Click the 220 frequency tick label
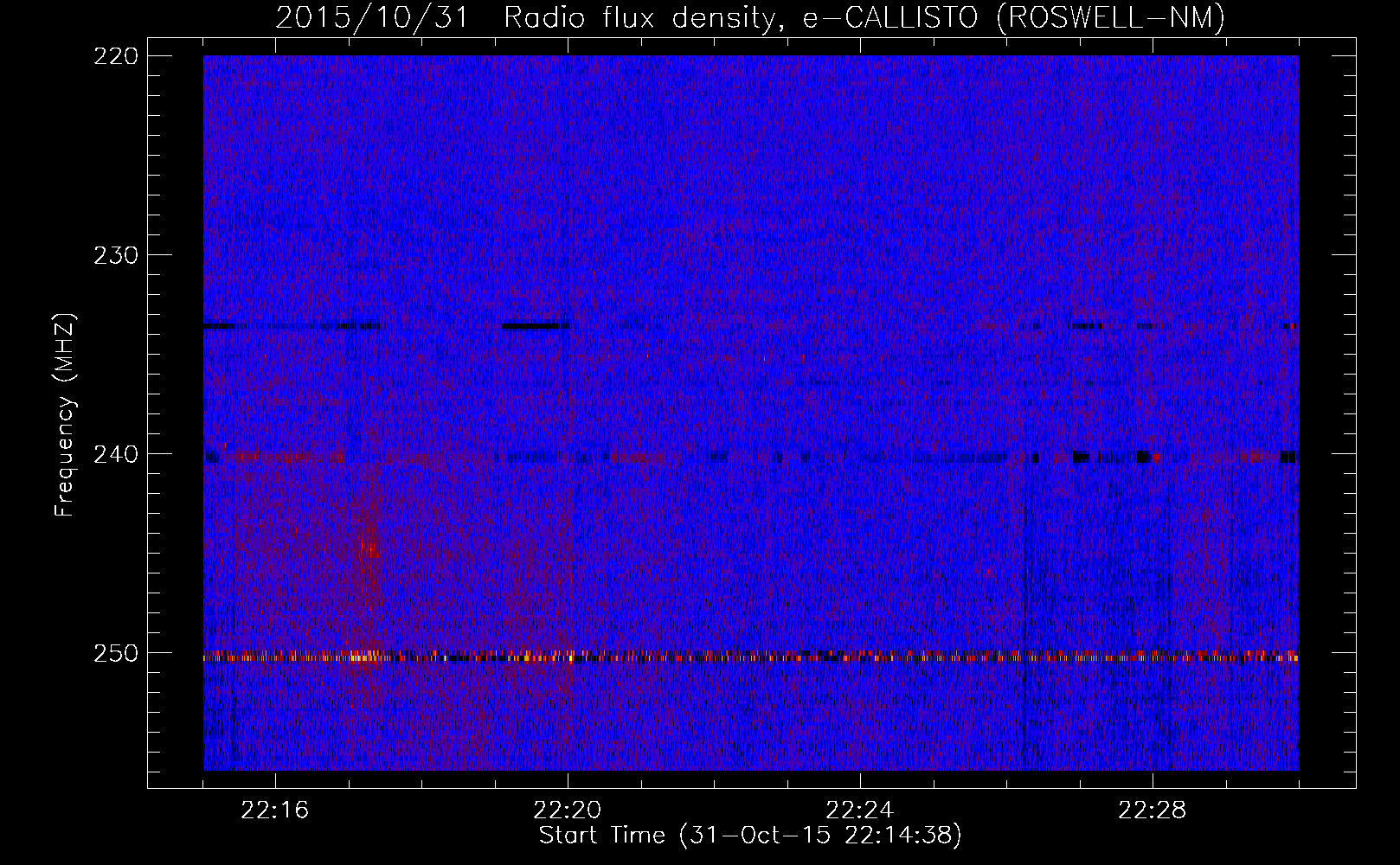The image size is (1400, 865). click(x=116, y=56)
